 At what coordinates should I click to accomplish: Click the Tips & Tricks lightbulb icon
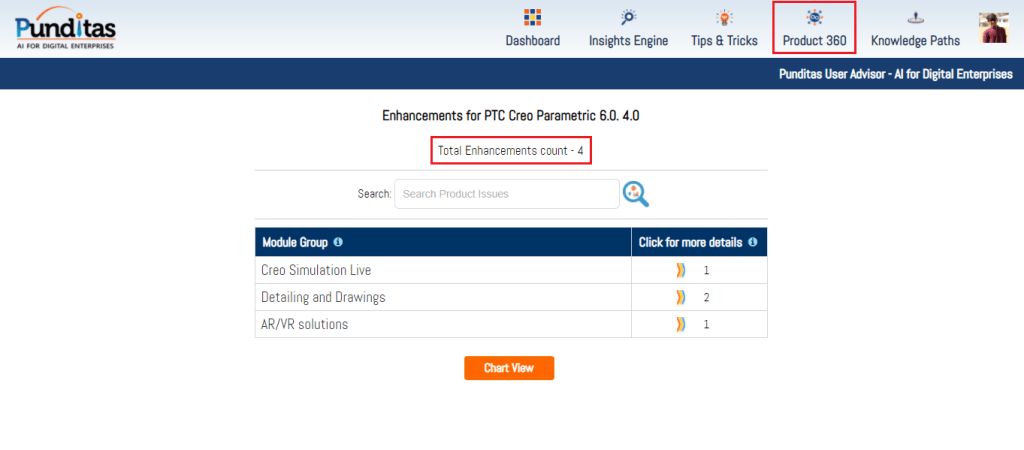coord(724,18)
